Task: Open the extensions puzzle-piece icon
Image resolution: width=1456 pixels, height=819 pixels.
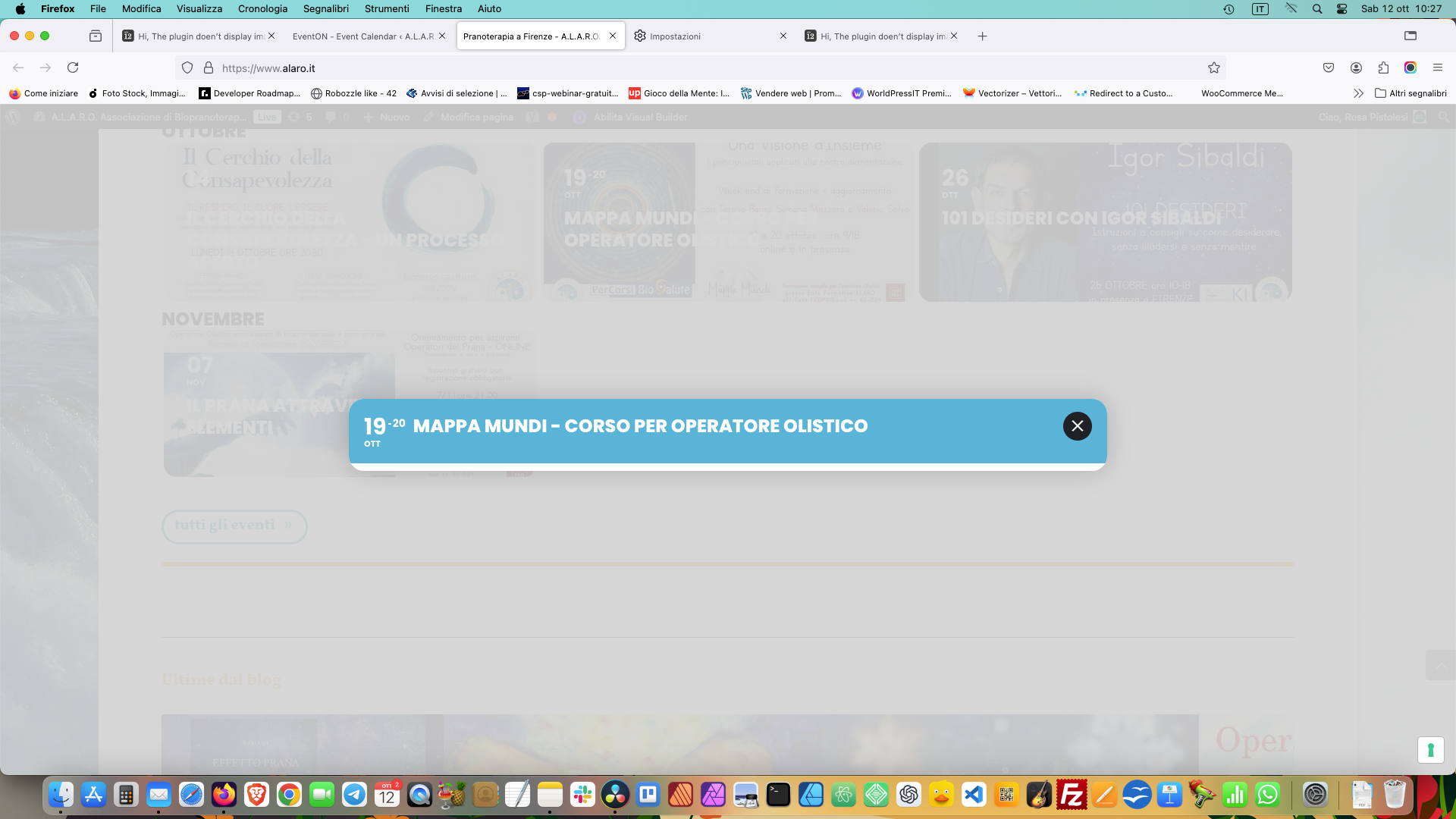Action: click(1383, 67)
